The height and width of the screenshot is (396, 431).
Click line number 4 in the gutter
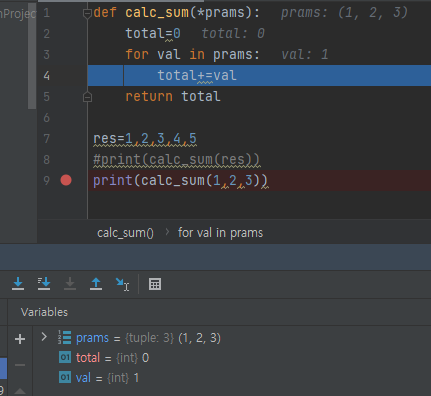(x=47, y=76)
